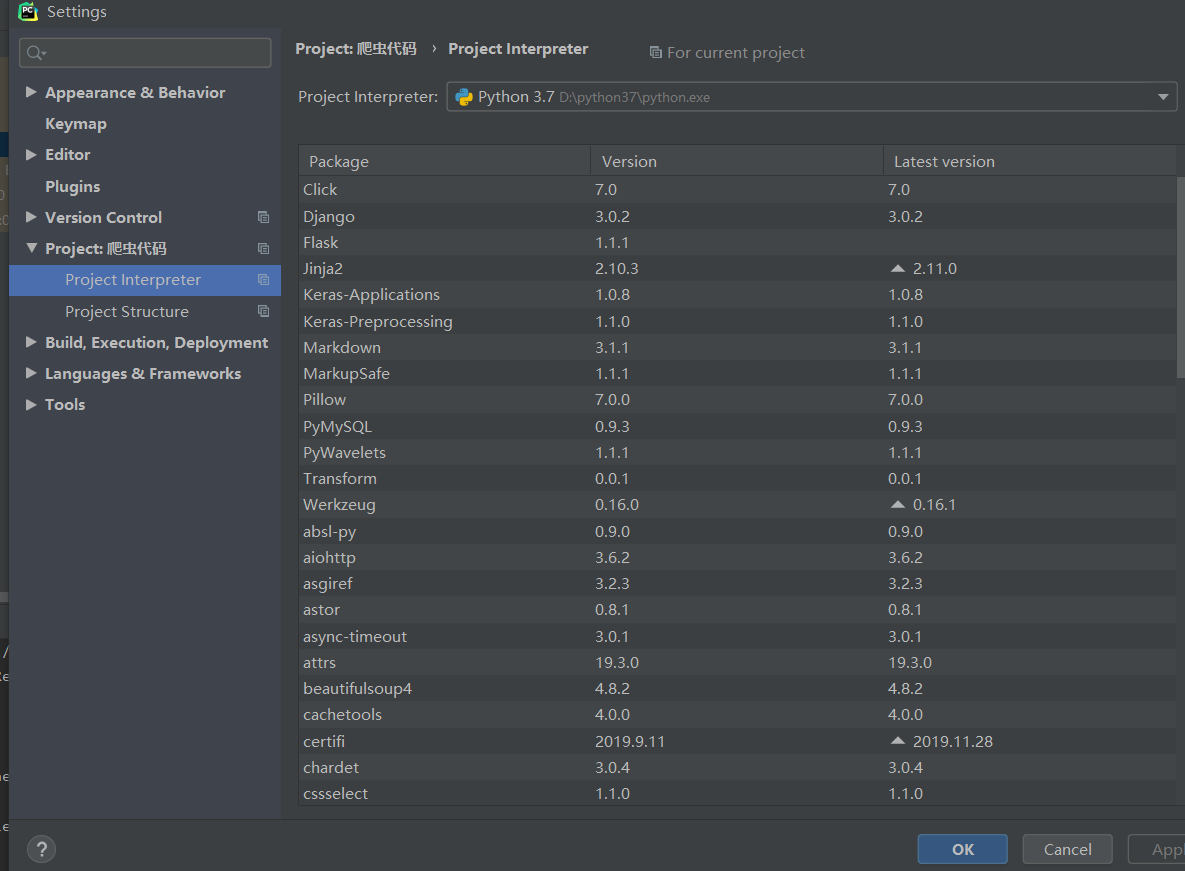This screenshot has height=871, width=1185.
Task: Open the Project Interpreter dropdown arrow
Action: coord(1162,97)
